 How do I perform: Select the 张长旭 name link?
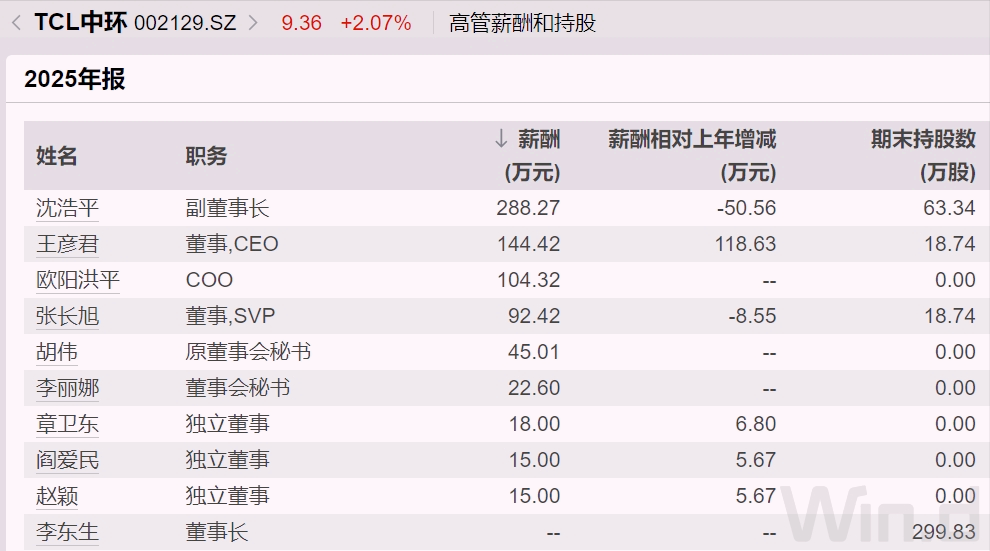pyautogui.click(x=68, y=316)
